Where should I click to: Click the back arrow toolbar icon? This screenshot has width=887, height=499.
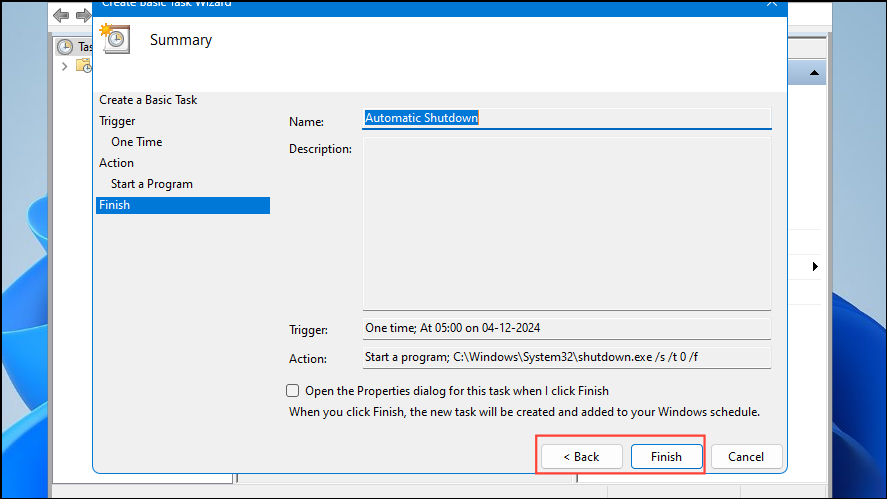coord(62,16)
